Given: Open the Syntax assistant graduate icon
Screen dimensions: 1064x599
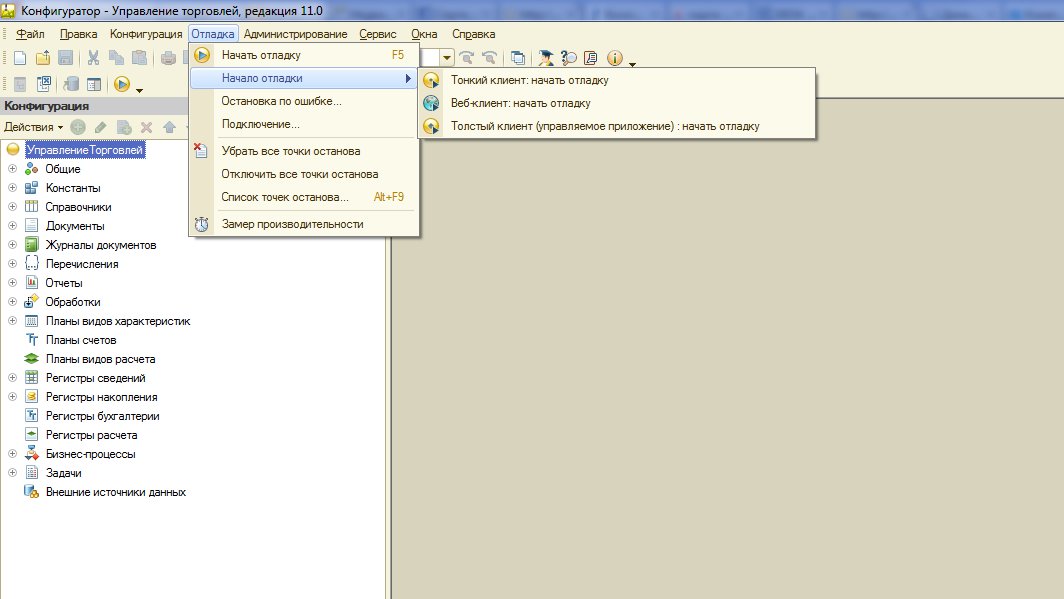Looking at the screenshot, I should tap(546, 58).
